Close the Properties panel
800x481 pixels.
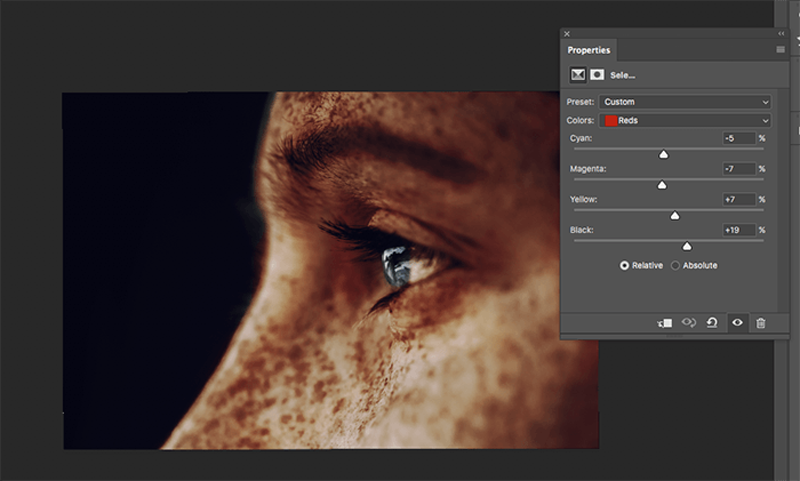(567, 34)
